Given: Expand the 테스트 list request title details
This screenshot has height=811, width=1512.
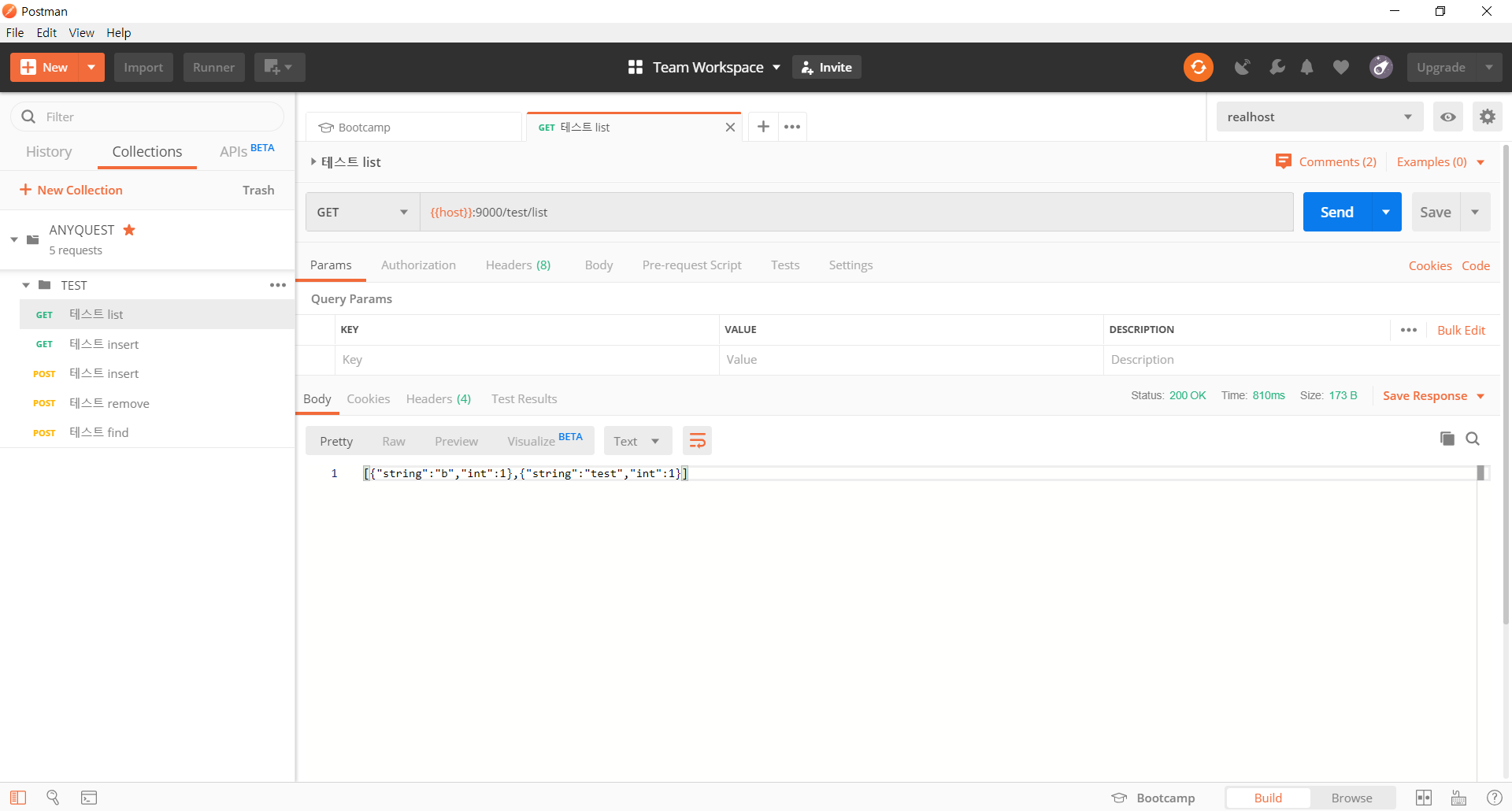Looking at the screenshot, I should point(313,161).
